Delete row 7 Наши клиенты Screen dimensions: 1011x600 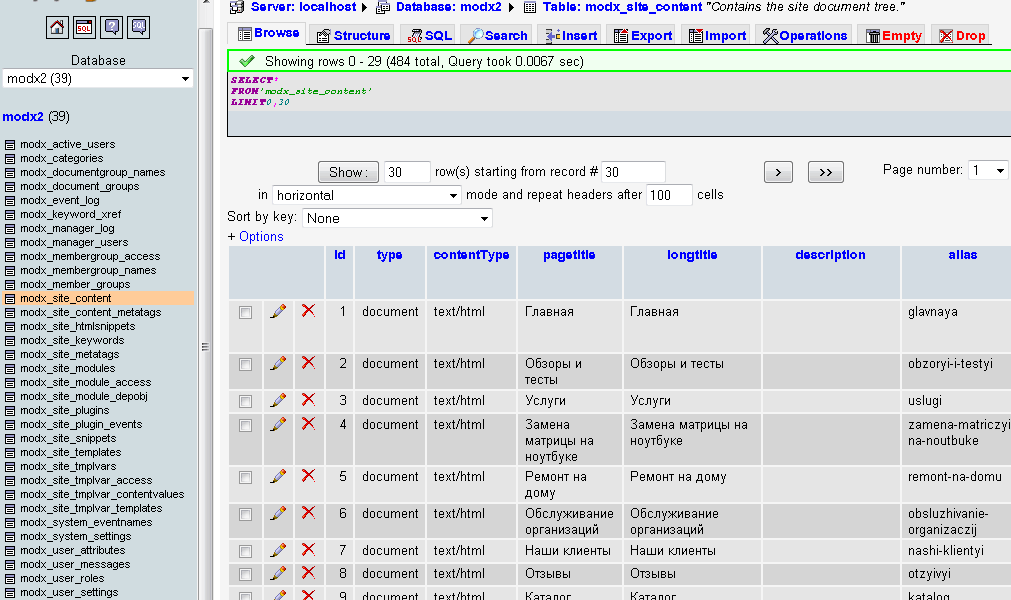pos(308,550)
